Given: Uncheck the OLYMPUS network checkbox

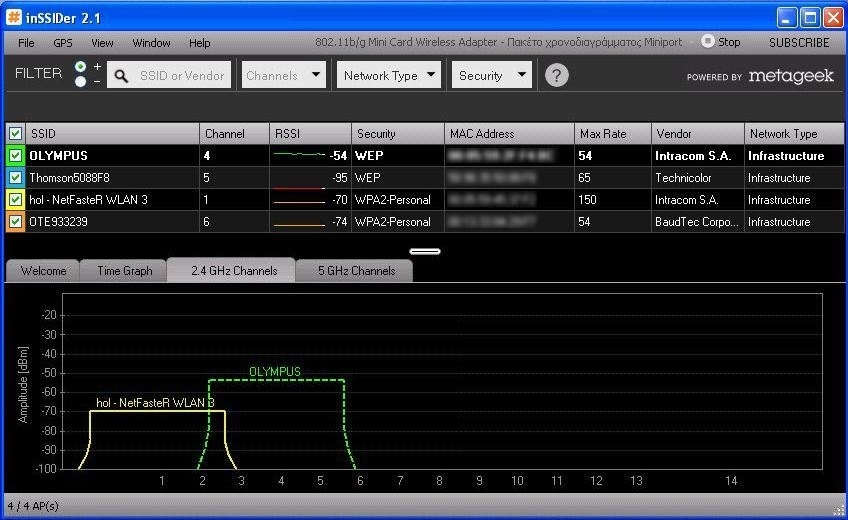Looking at the screenshot, I should (15, 156).
